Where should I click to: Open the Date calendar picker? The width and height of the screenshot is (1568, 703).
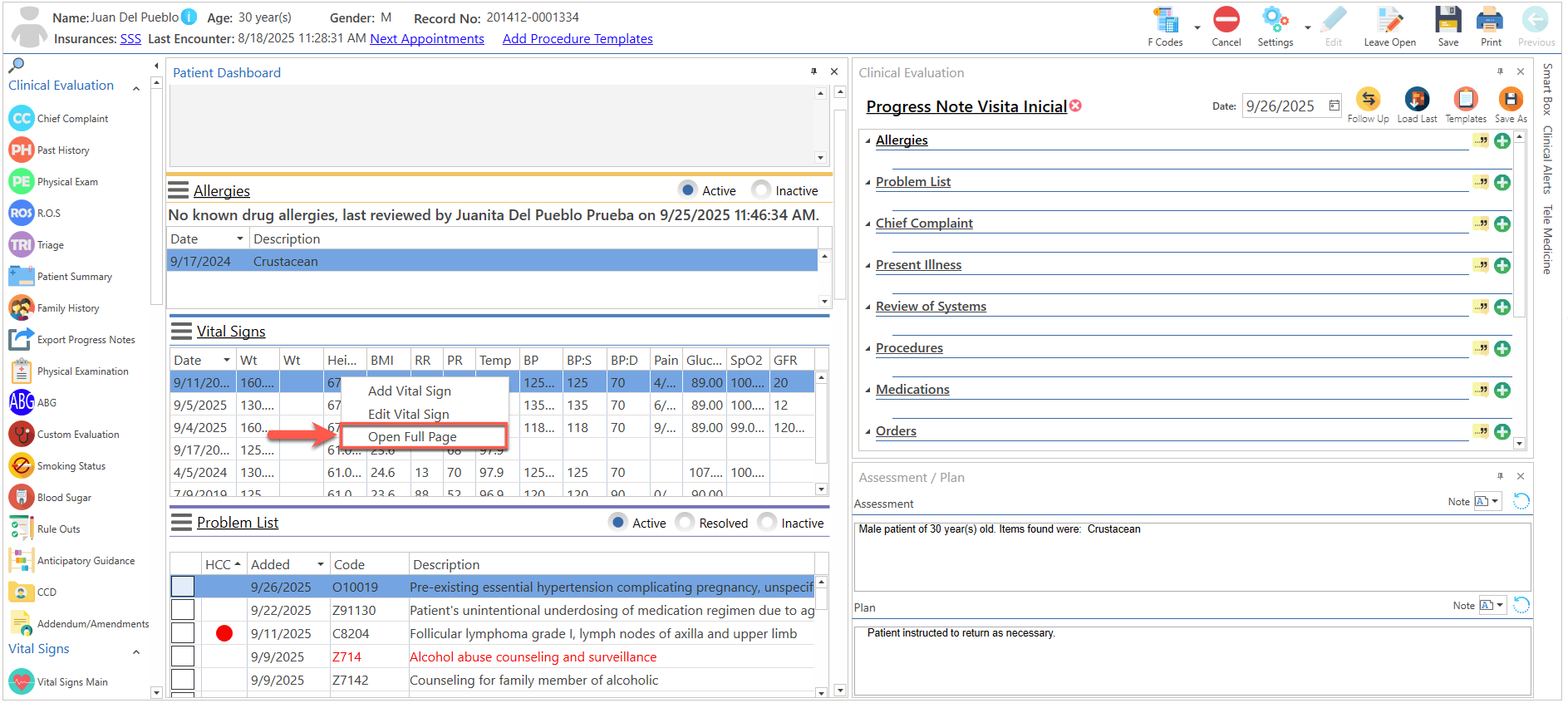[x=1334, y=106]
